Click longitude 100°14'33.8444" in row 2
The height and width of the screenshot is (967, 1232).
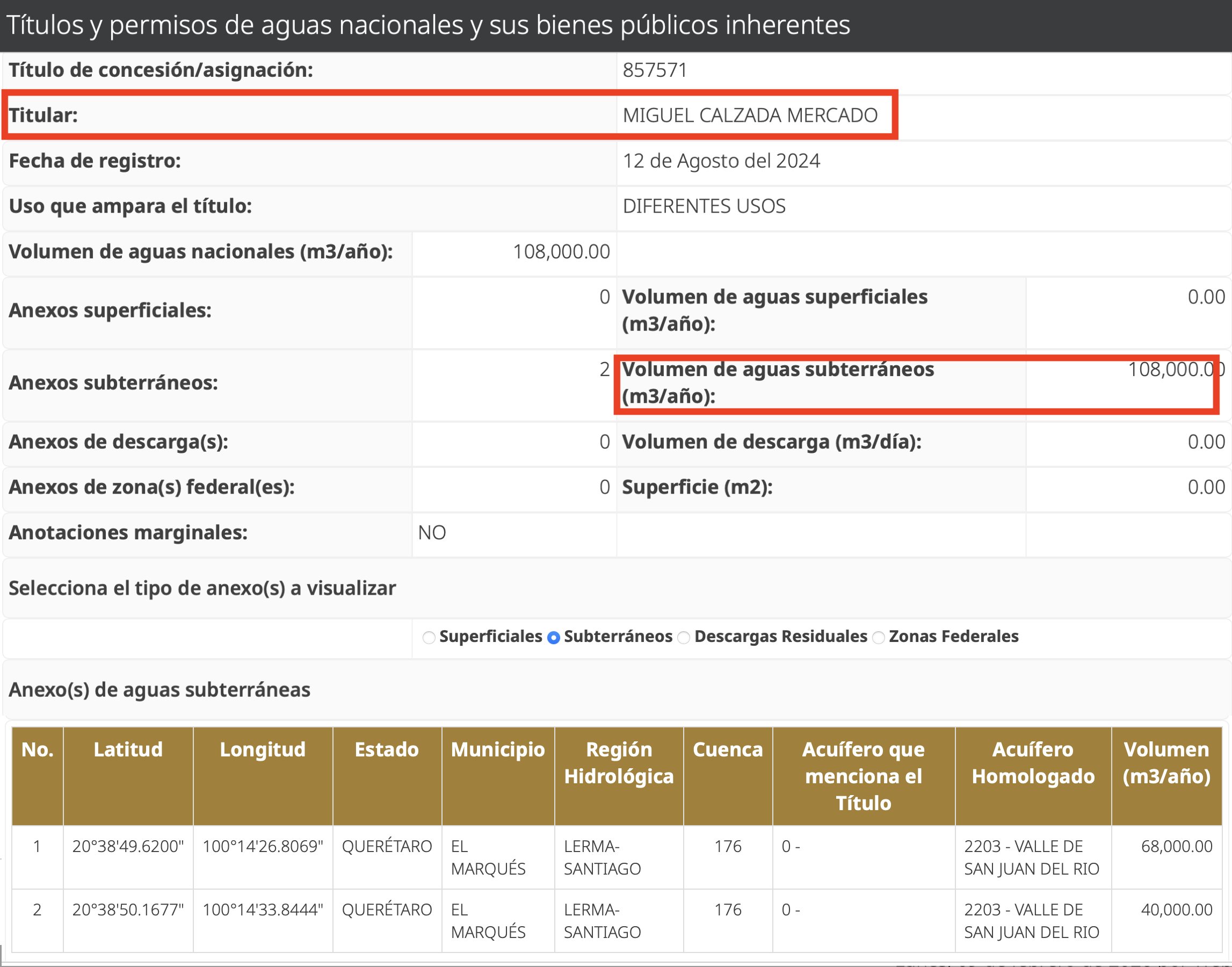263,910
